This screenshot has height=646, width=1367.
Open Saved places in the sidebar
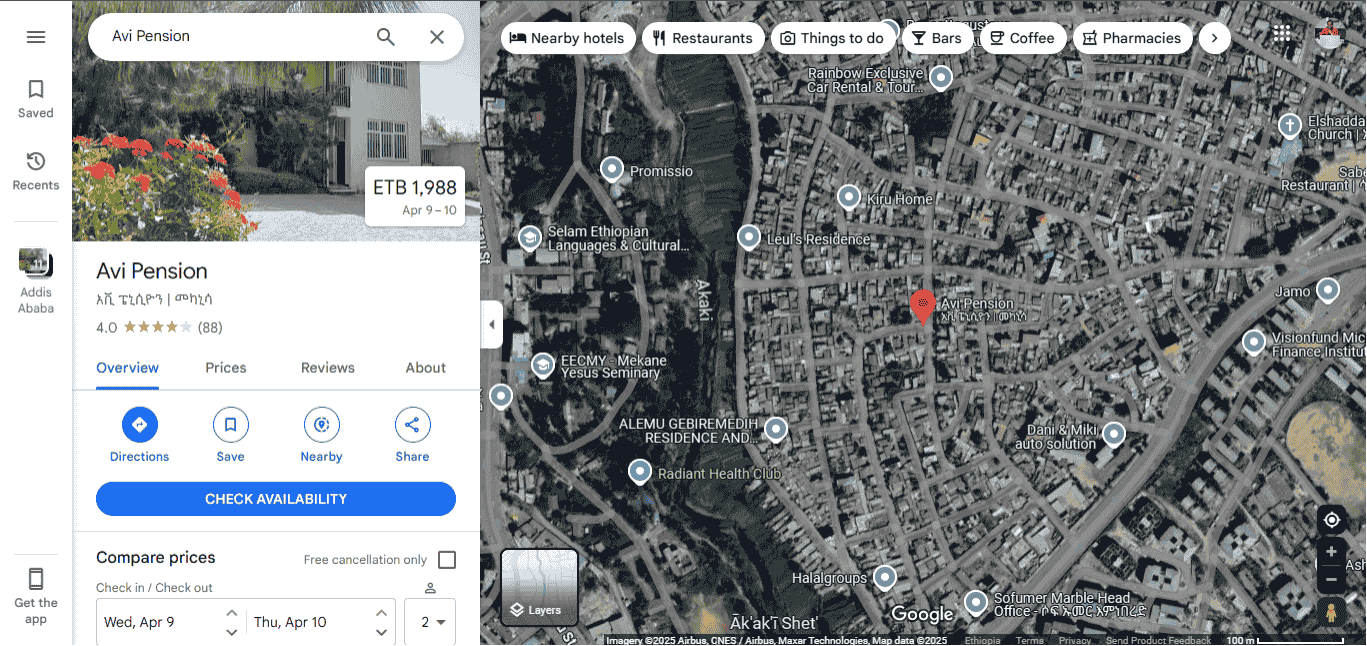(36, 99)
